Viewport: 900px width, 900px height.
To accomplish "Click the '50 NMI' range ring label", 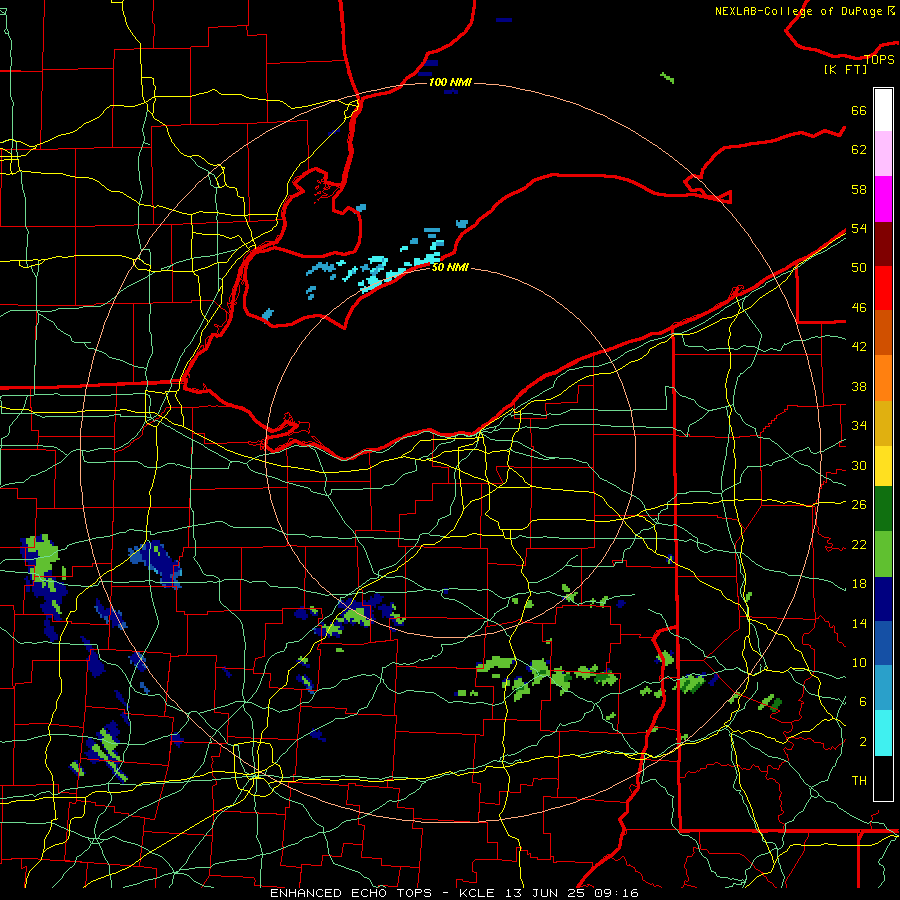I will (x=450, y=267).
